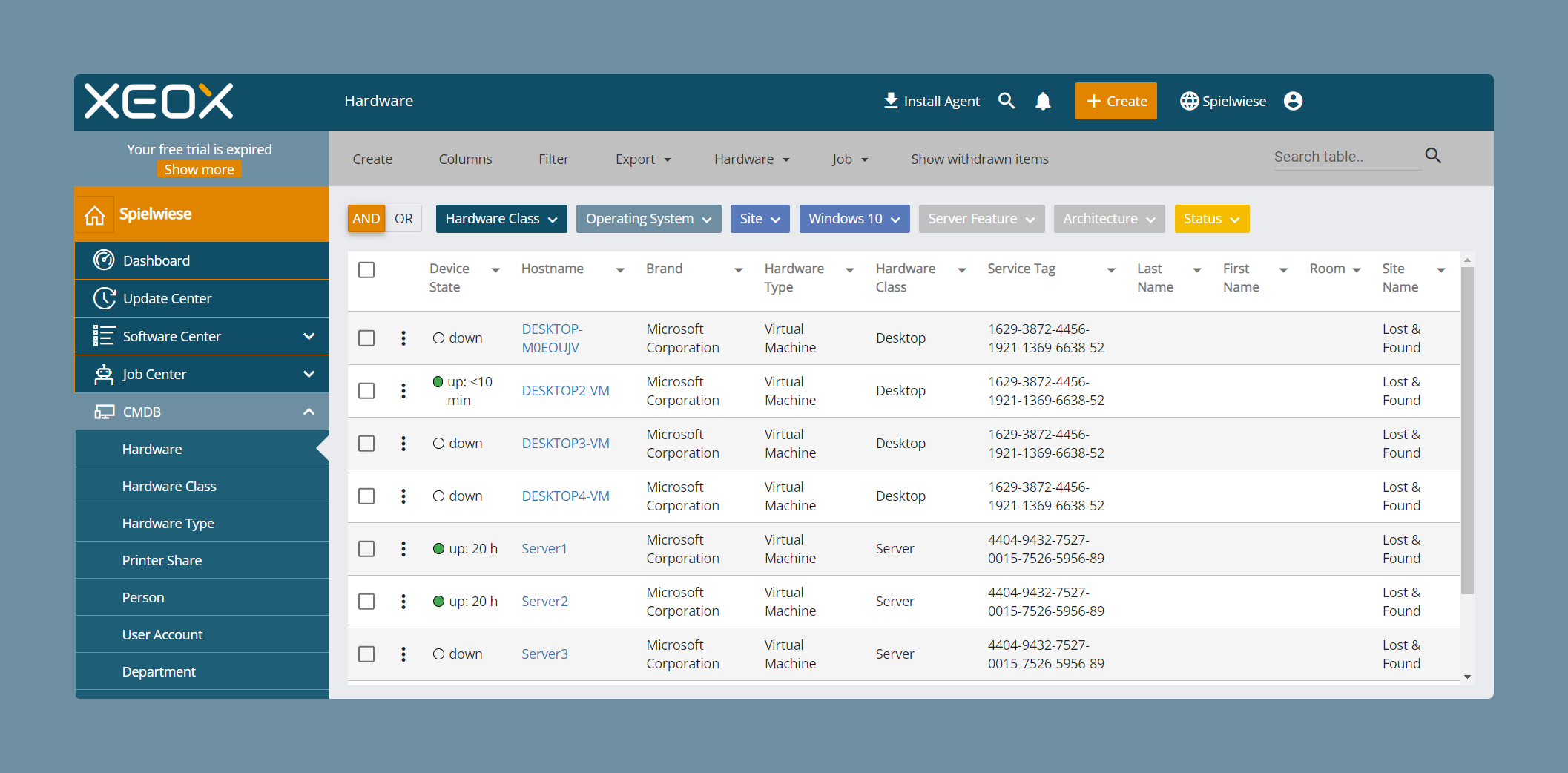Click the Software Center list icon
Image resolution: width=1568 pixels, height=773 pixels.
point(104,336)
